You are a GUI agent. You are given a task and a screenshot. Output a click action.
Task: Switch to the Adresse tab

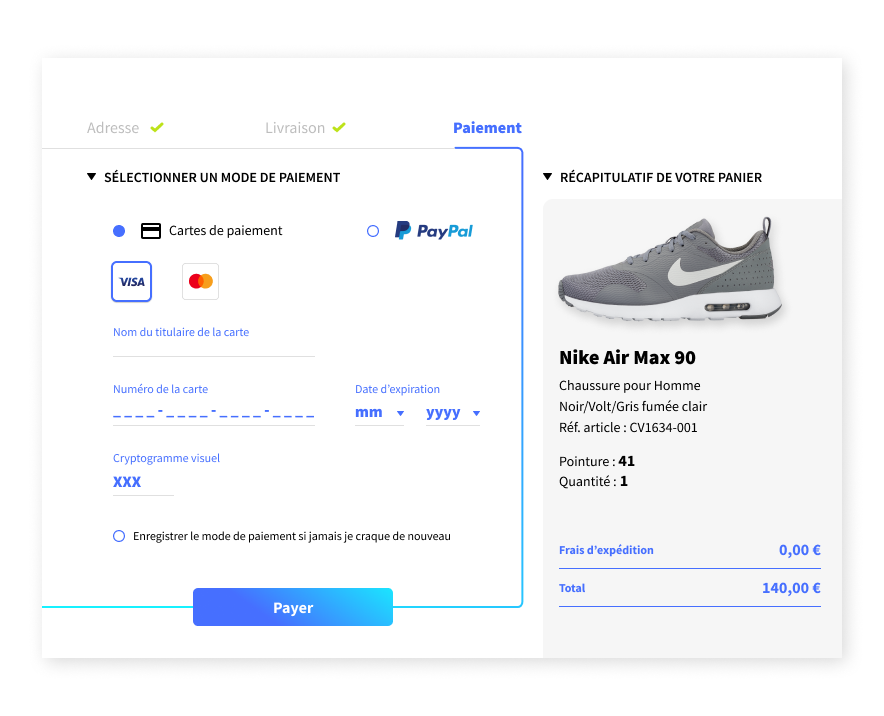tap(113, 127)
